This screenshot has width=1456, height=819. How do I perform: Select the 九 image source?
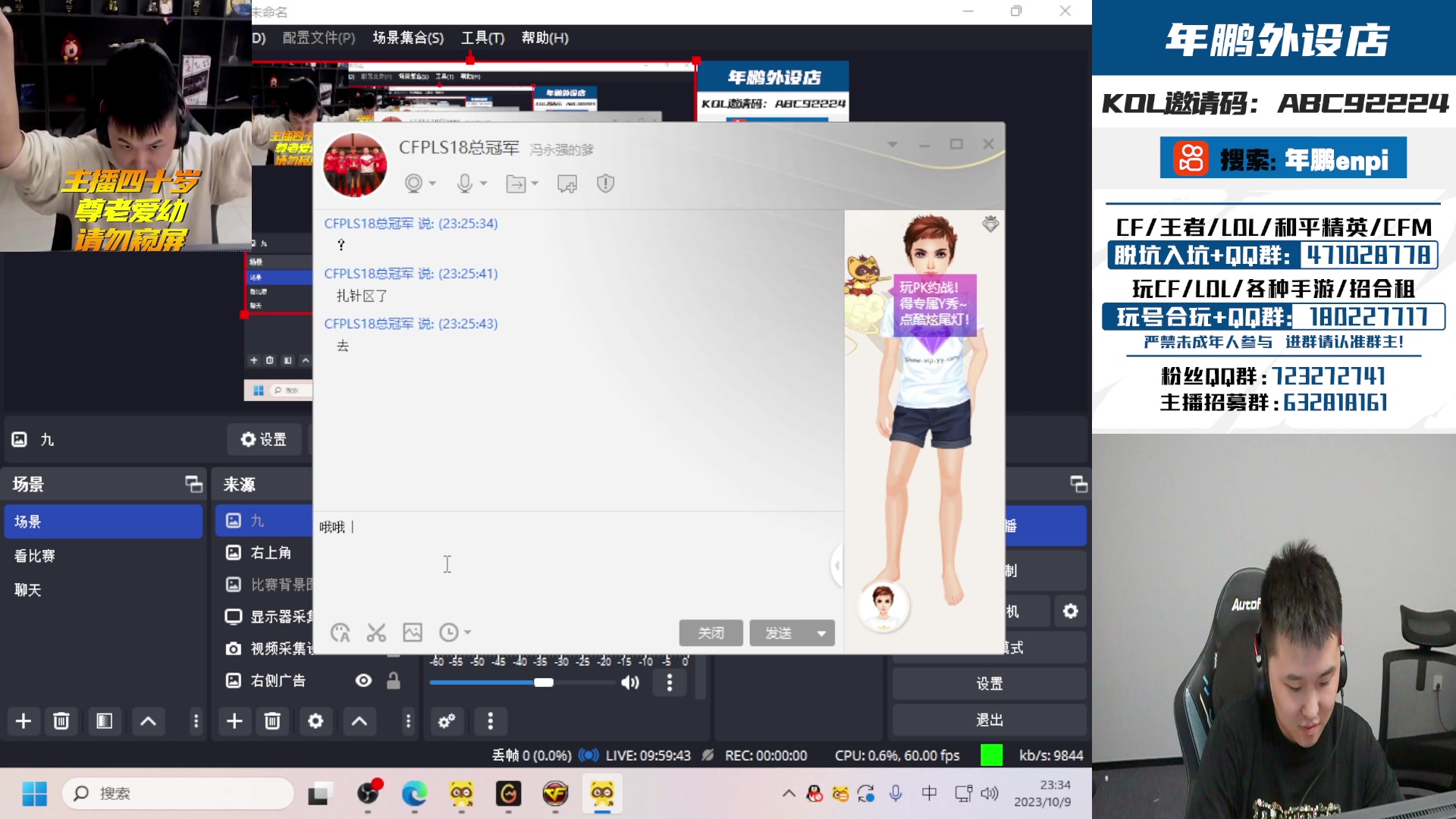click(x=264, y=521)
